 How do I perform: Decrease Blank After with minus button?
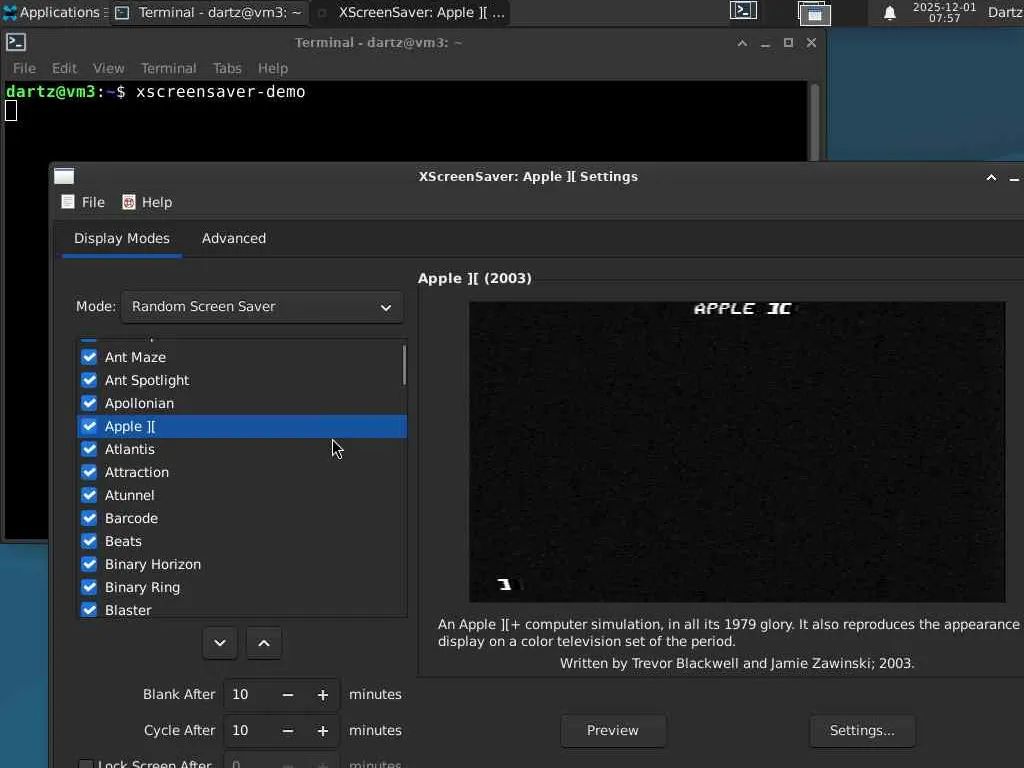pos(288,695)
